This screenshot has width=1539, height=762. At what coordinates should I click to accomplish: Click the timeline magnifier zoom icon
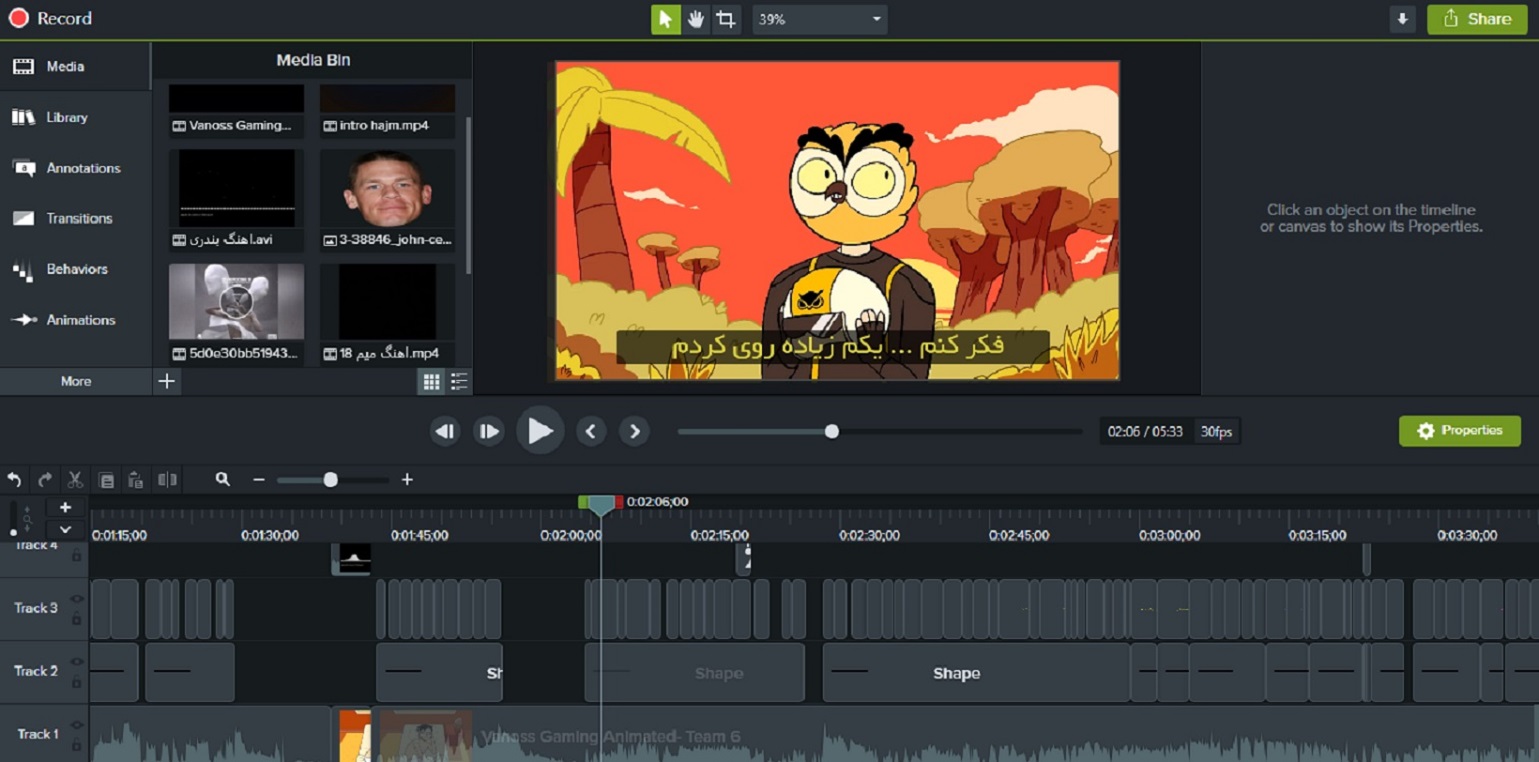pyautogui.click(x=222, y=480)
